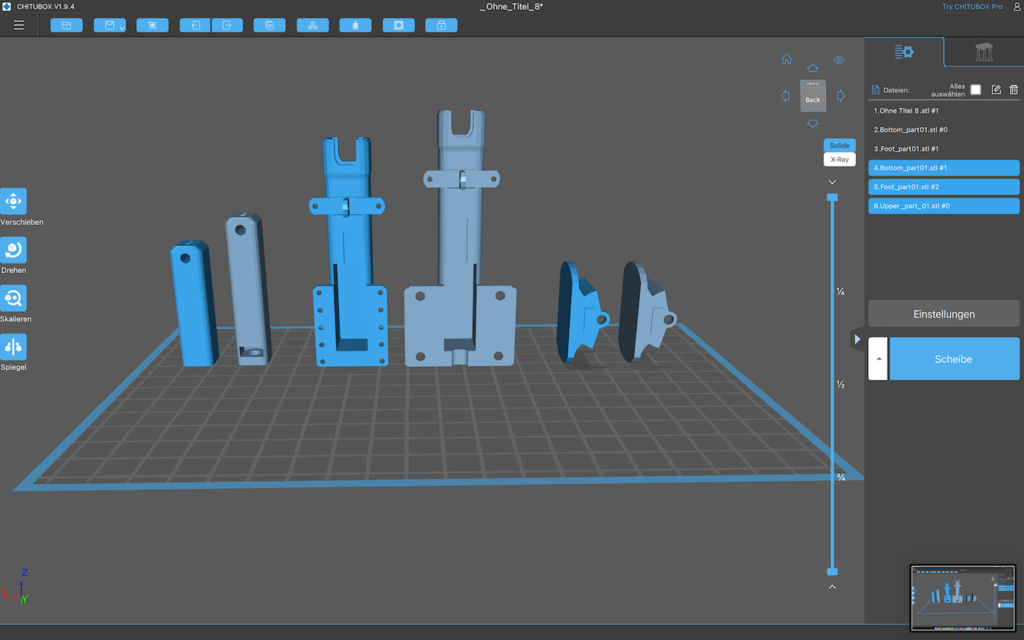Delete selected files with trash icon
Viewport: 1024px width, 640px height.
pos(1014,89)
